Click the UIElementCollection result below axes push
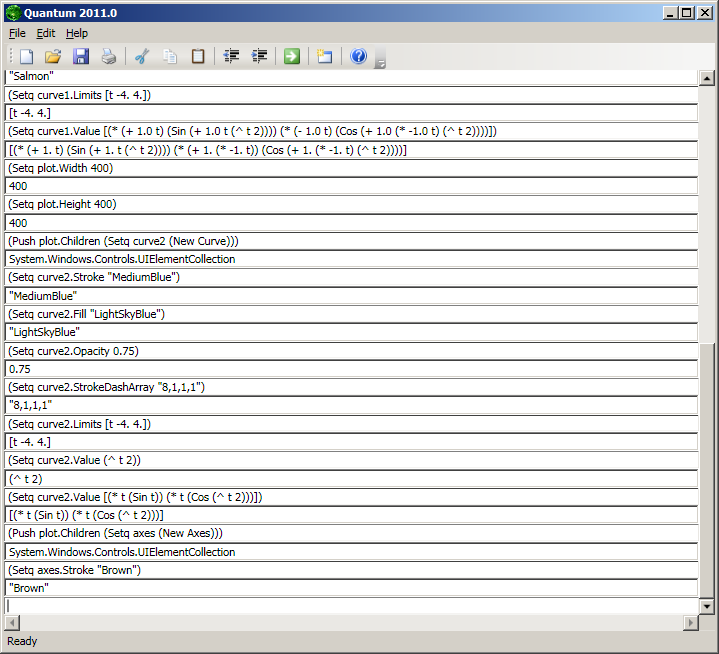719x654 pixels. pos(351,551)
